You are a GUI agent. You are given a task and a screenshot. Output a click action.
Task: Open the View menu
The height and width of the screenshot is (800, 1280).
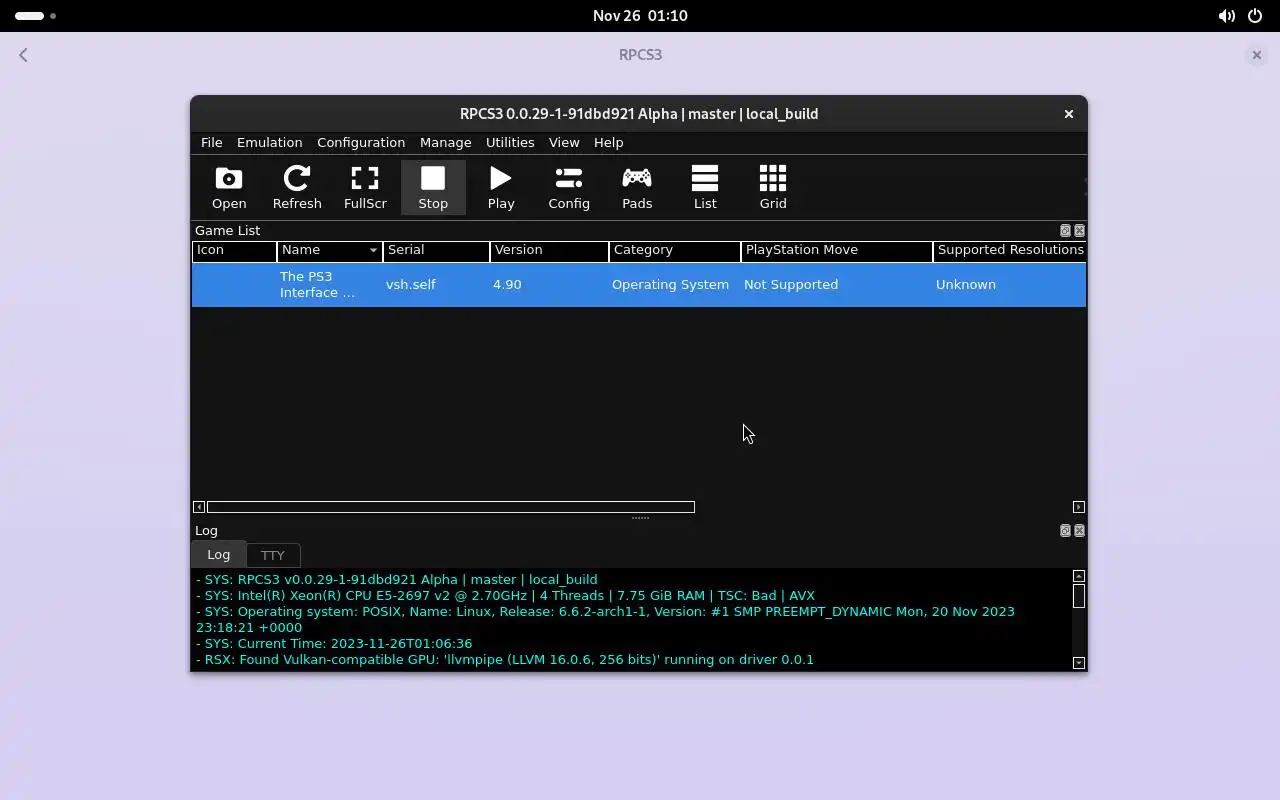point(564,142)
